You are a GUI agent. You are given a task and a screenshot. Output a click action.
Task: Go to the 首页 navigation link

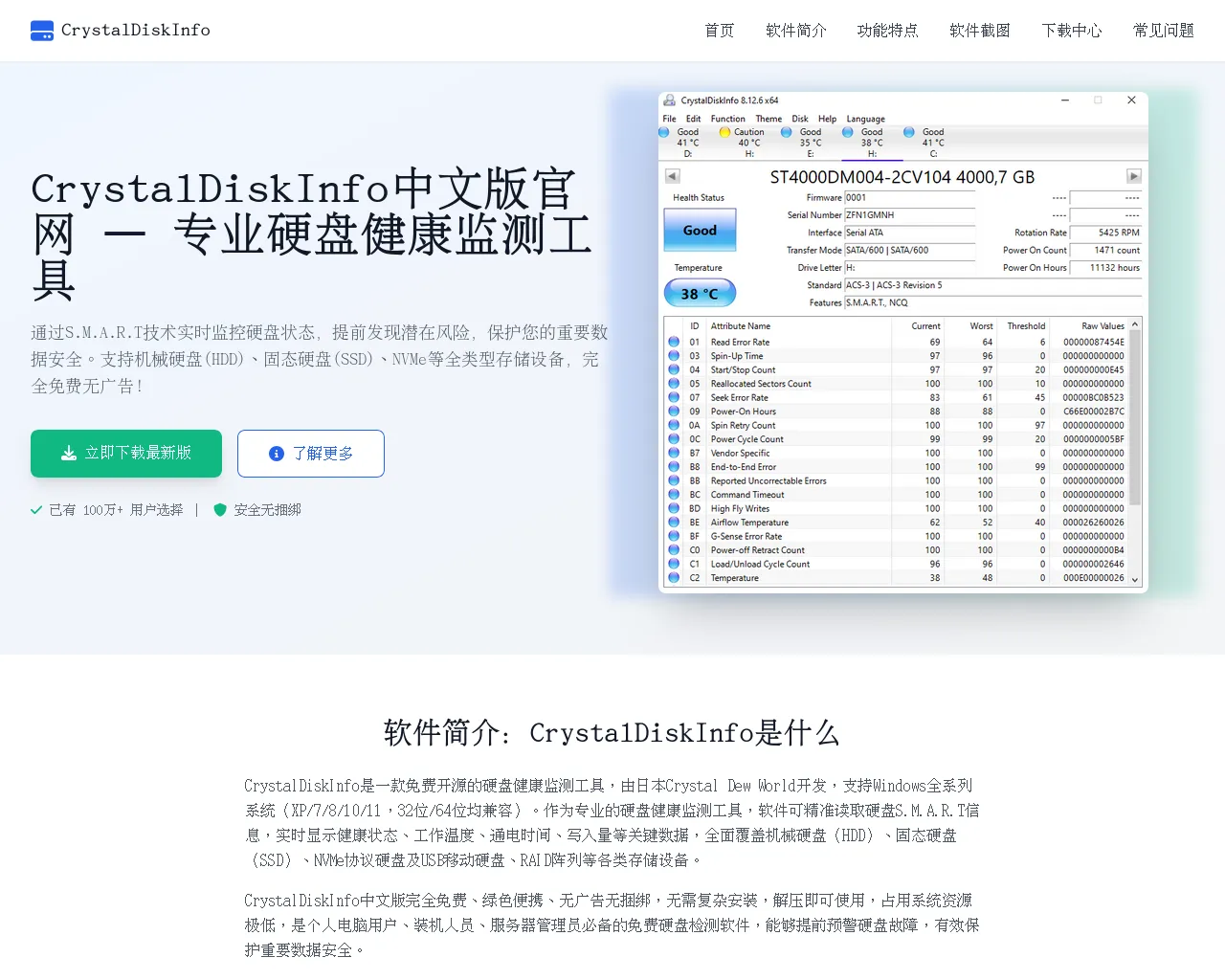coord(720,31)
